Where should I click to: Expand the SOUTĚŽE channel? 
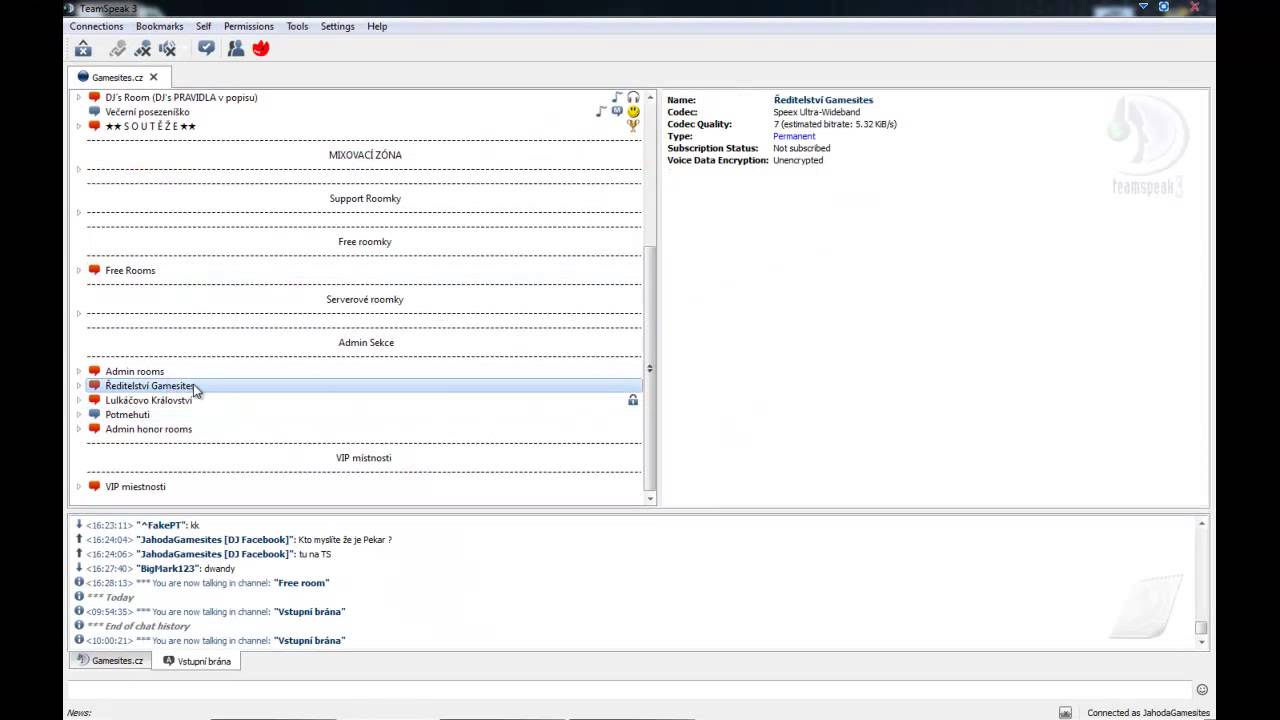[79, 126]
